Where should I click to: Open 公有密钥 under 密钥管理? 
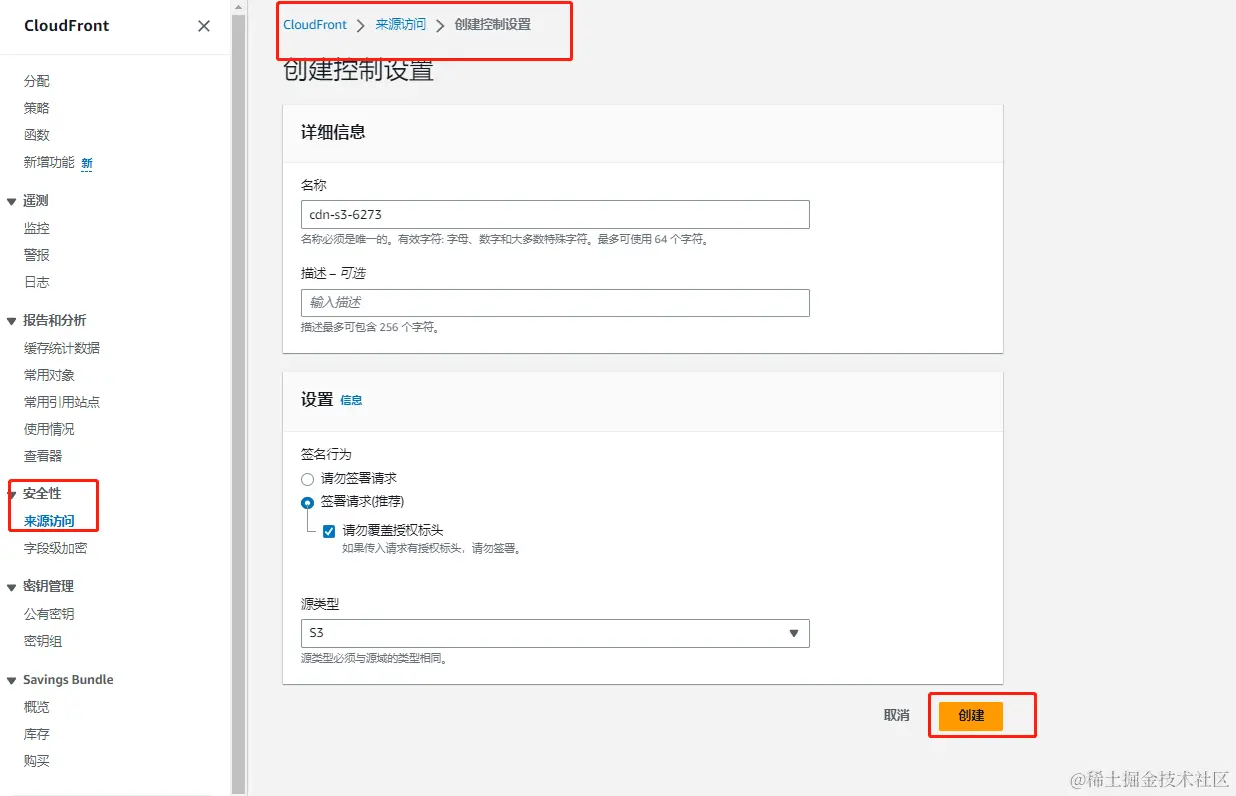click(x=50, y=614)
